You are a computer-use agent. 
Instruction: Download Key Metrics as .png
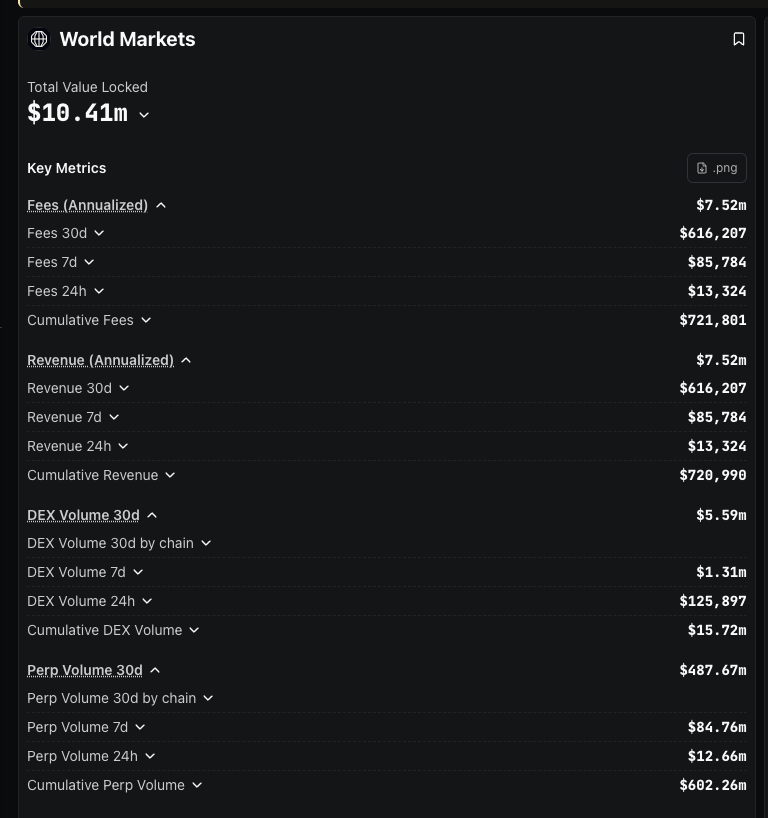(x=716, y=168)
